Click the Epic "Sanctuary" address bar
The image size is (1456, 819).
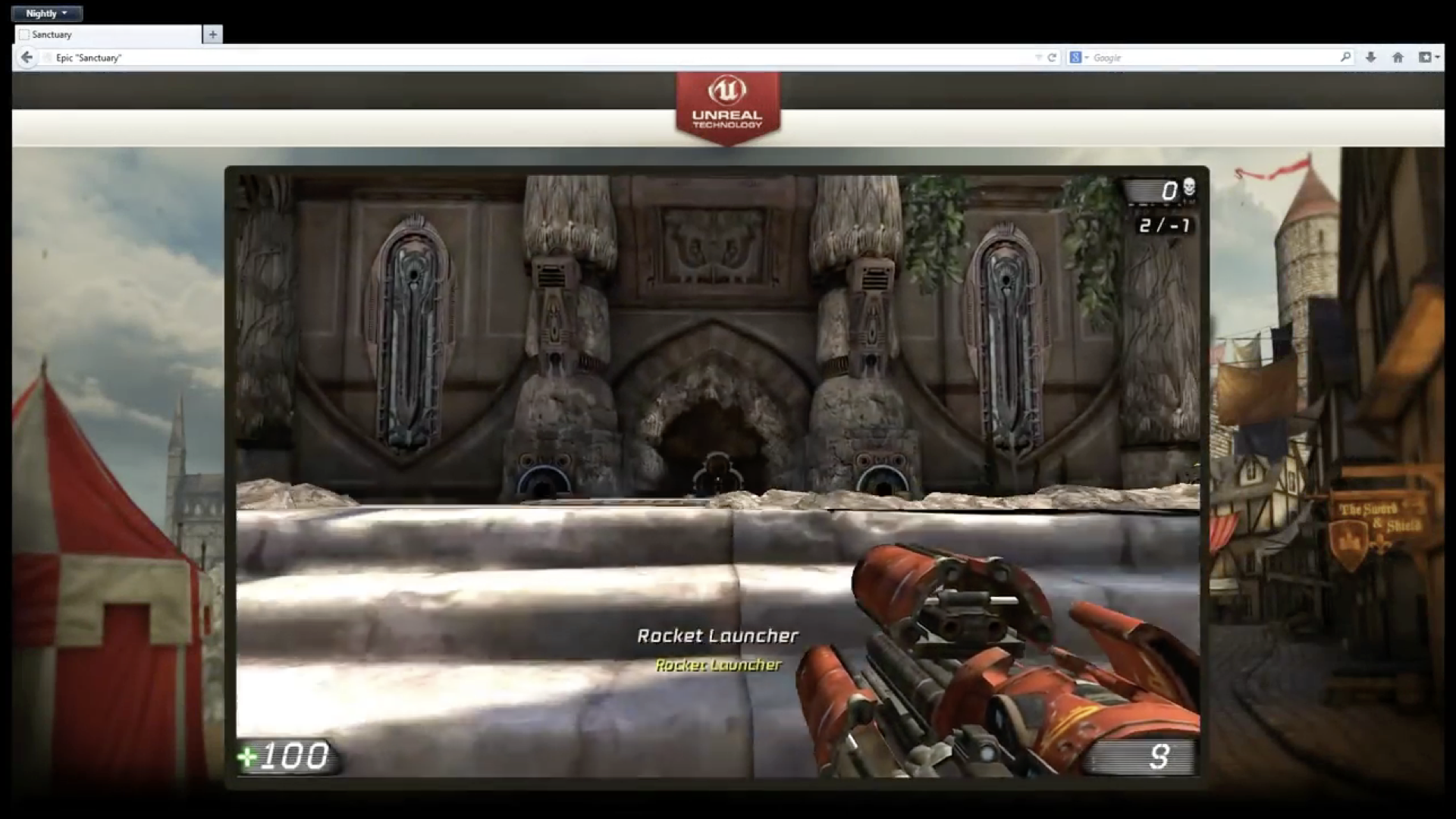point(455,58)
